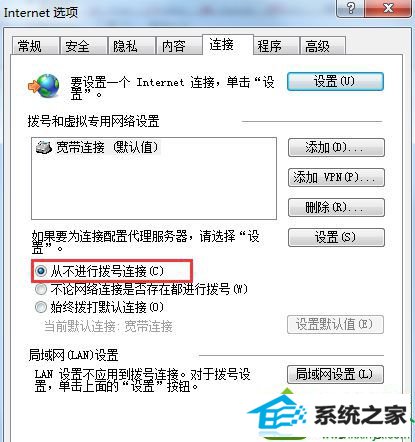Screen dimensions: 415x442
Task: Click the 添加(D)... button
Action: [x=336, y=148]
